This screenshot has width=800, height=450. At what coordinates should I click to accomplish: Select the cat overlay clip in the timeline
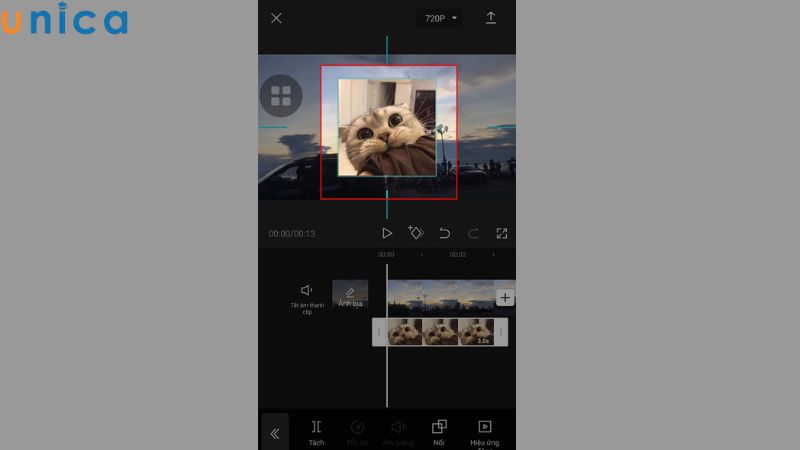(441, 332)
